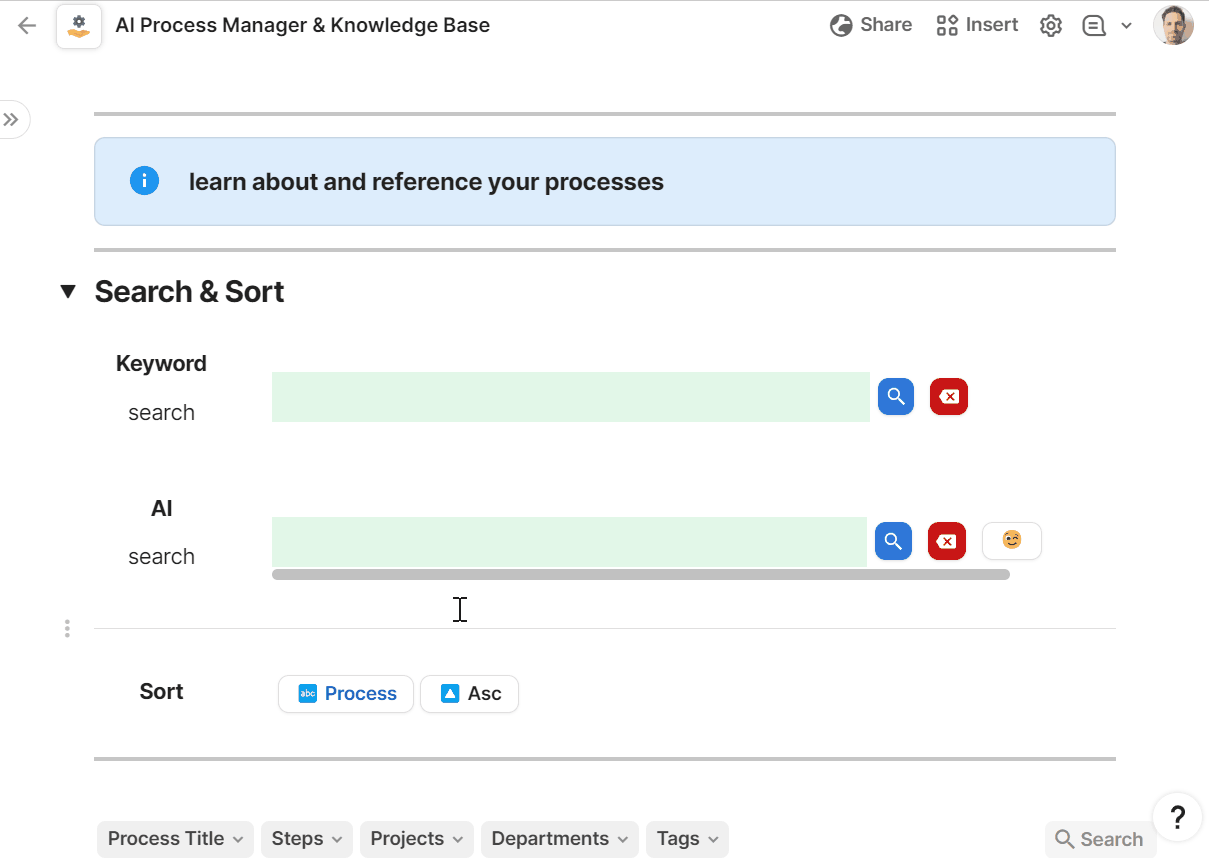Toggle the Process sort field button

[x=346, y=694]
